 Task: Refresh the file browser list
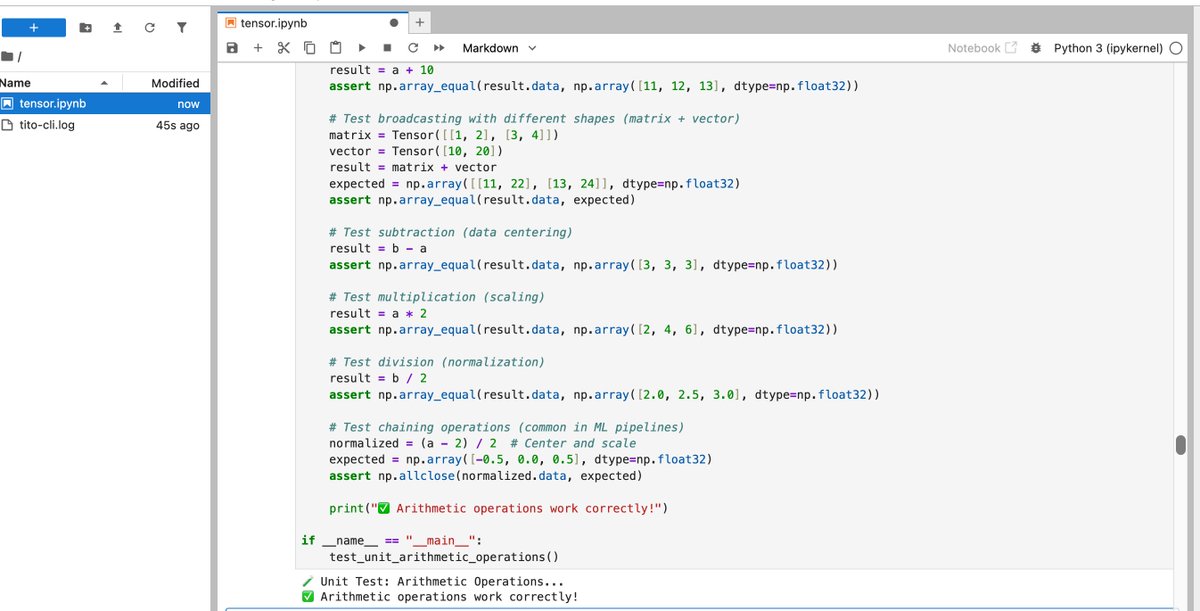[149, 28]
